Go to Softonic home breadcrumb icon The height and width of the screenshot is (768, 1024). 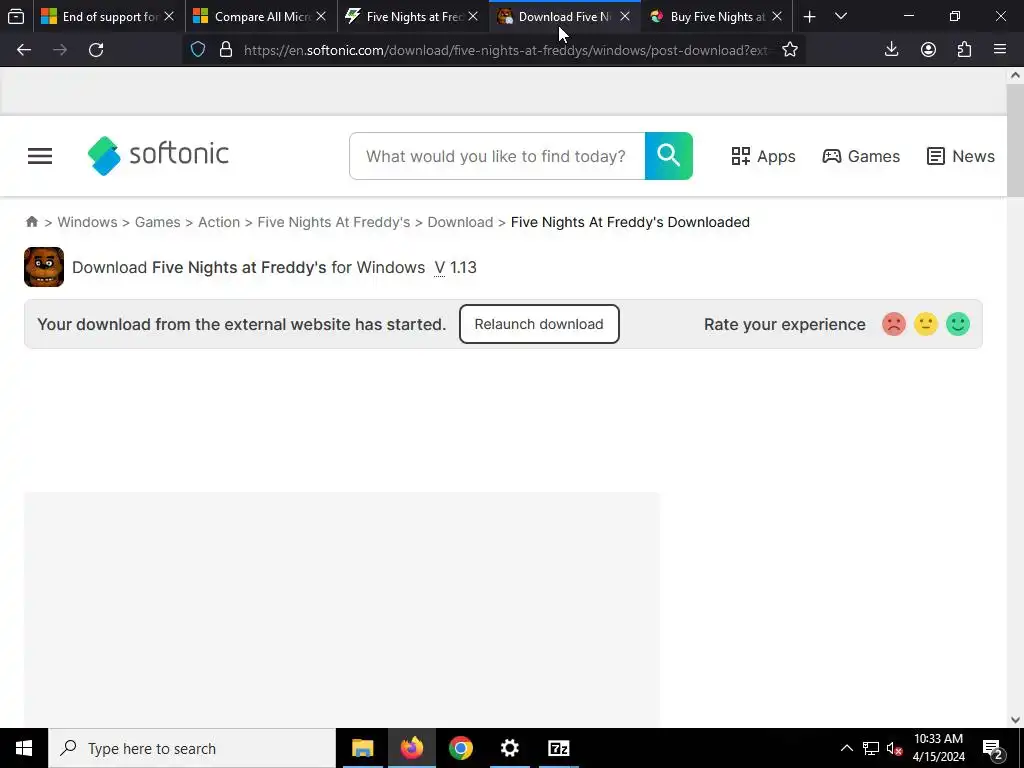coord(31,221)
